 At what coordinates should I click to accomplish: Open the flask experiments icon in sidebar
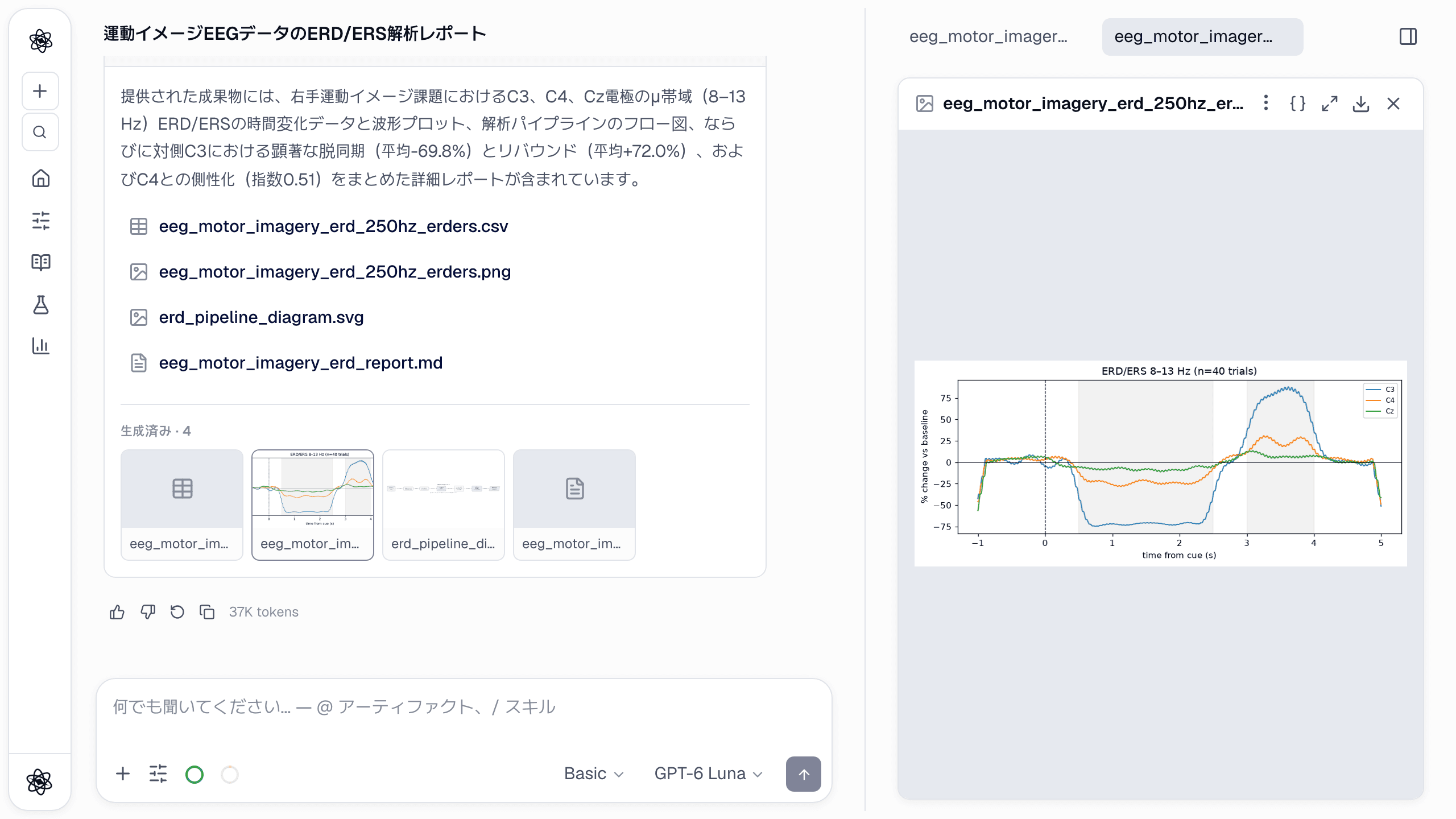pyautogui.click(x=40, y=304)
